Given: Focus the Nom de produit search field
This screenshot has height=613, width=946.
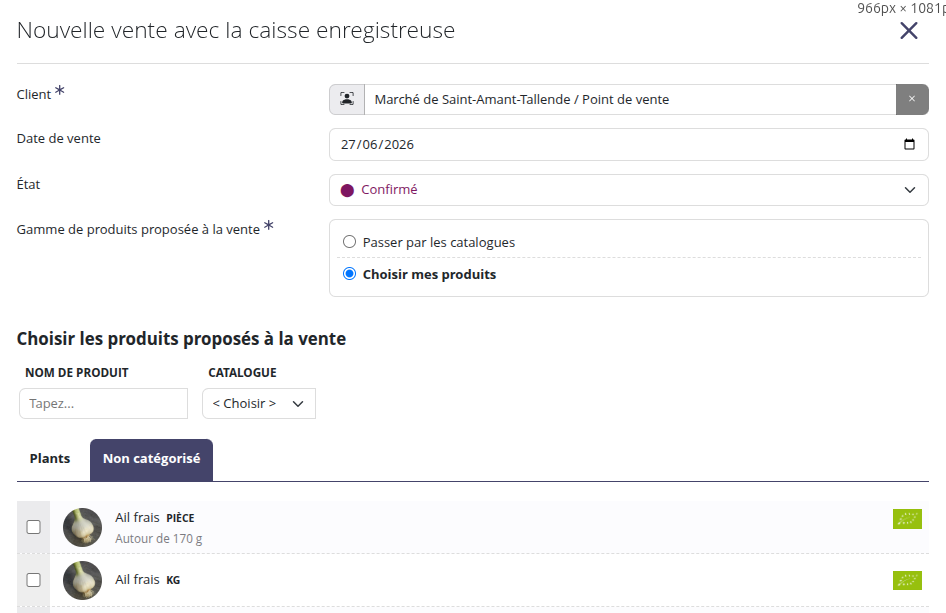Looking at the screenshot, I should coord(104,404).
